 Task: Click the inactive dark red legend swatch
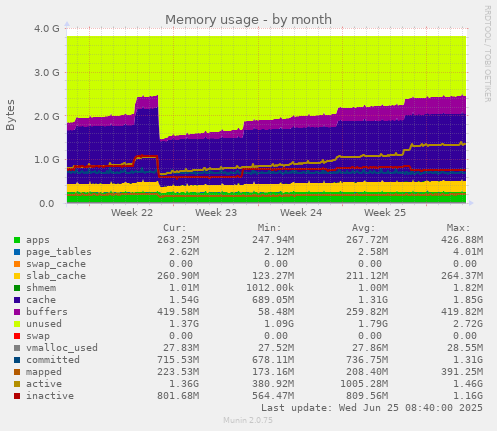(17, 396)
